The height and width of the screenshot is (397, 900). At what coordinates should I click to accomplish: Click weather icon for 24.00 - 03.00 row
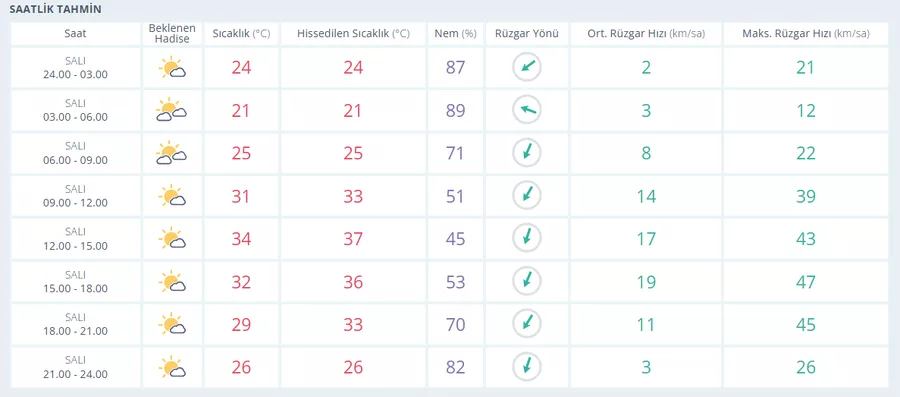tap(172, 68)
